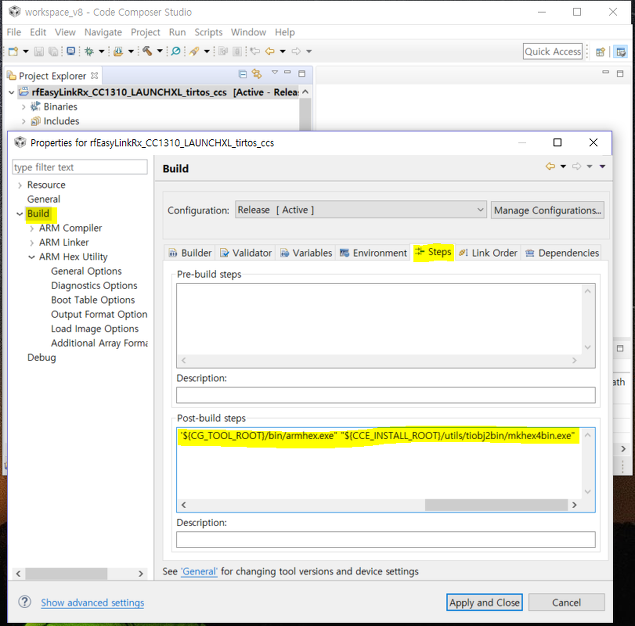Open the Flash icon dropdown arrow

pos(131,51)
